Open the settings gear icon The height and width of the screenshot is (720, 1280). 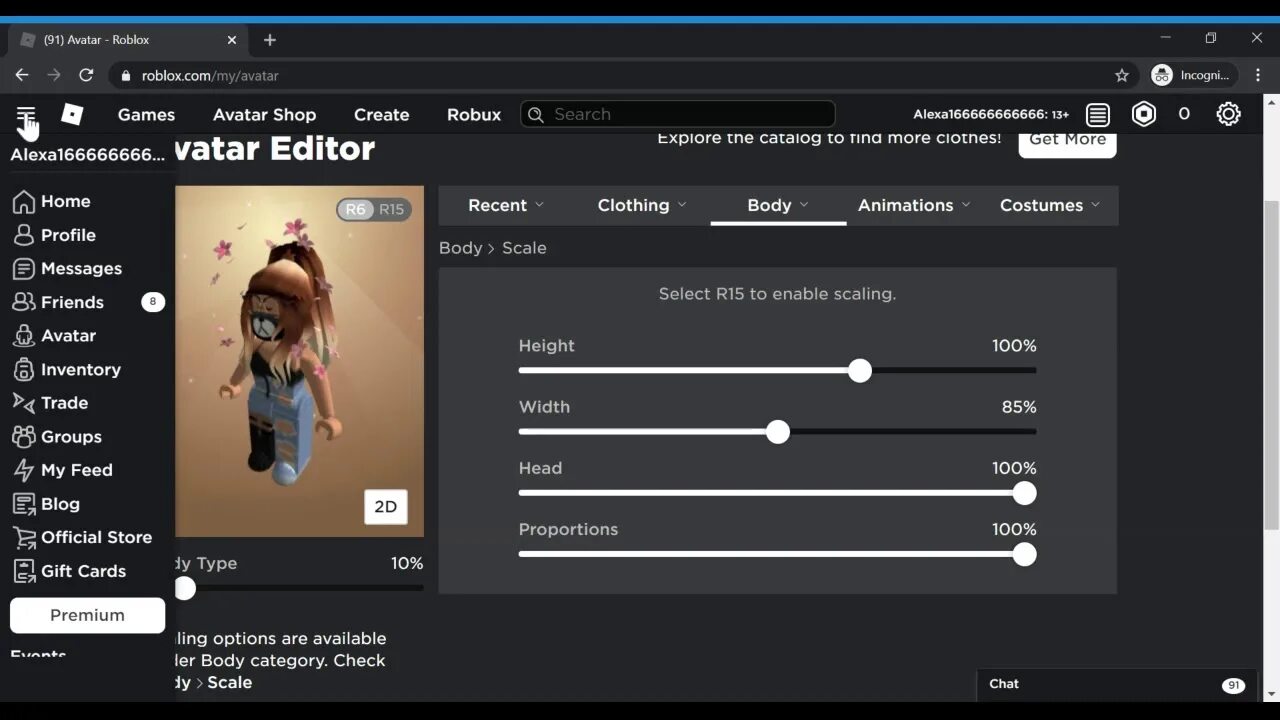1228,114
